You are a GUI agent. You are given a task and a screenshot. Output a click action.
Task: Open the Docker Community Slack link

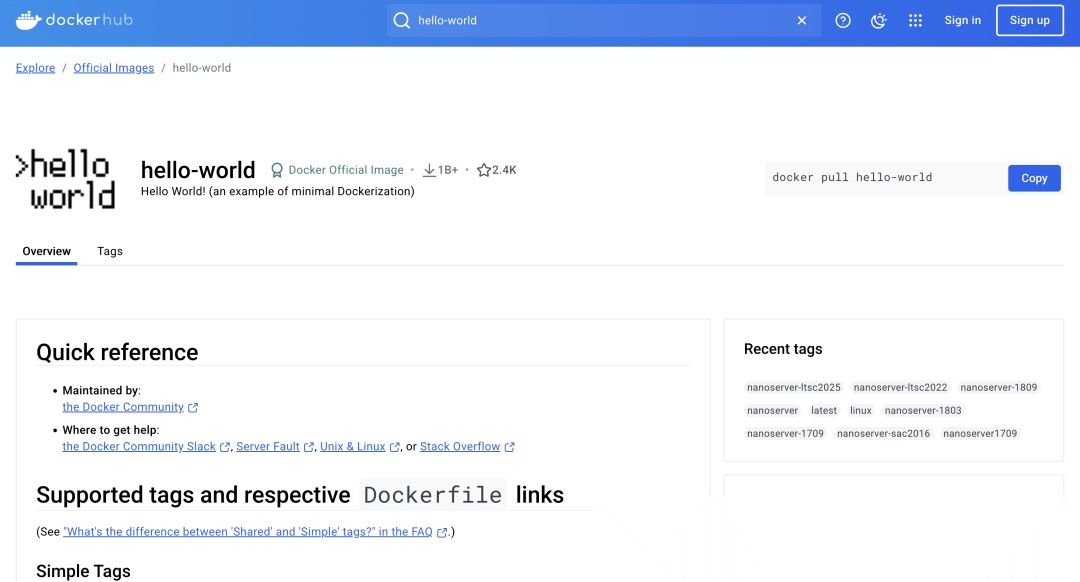[x=139, y=446]
